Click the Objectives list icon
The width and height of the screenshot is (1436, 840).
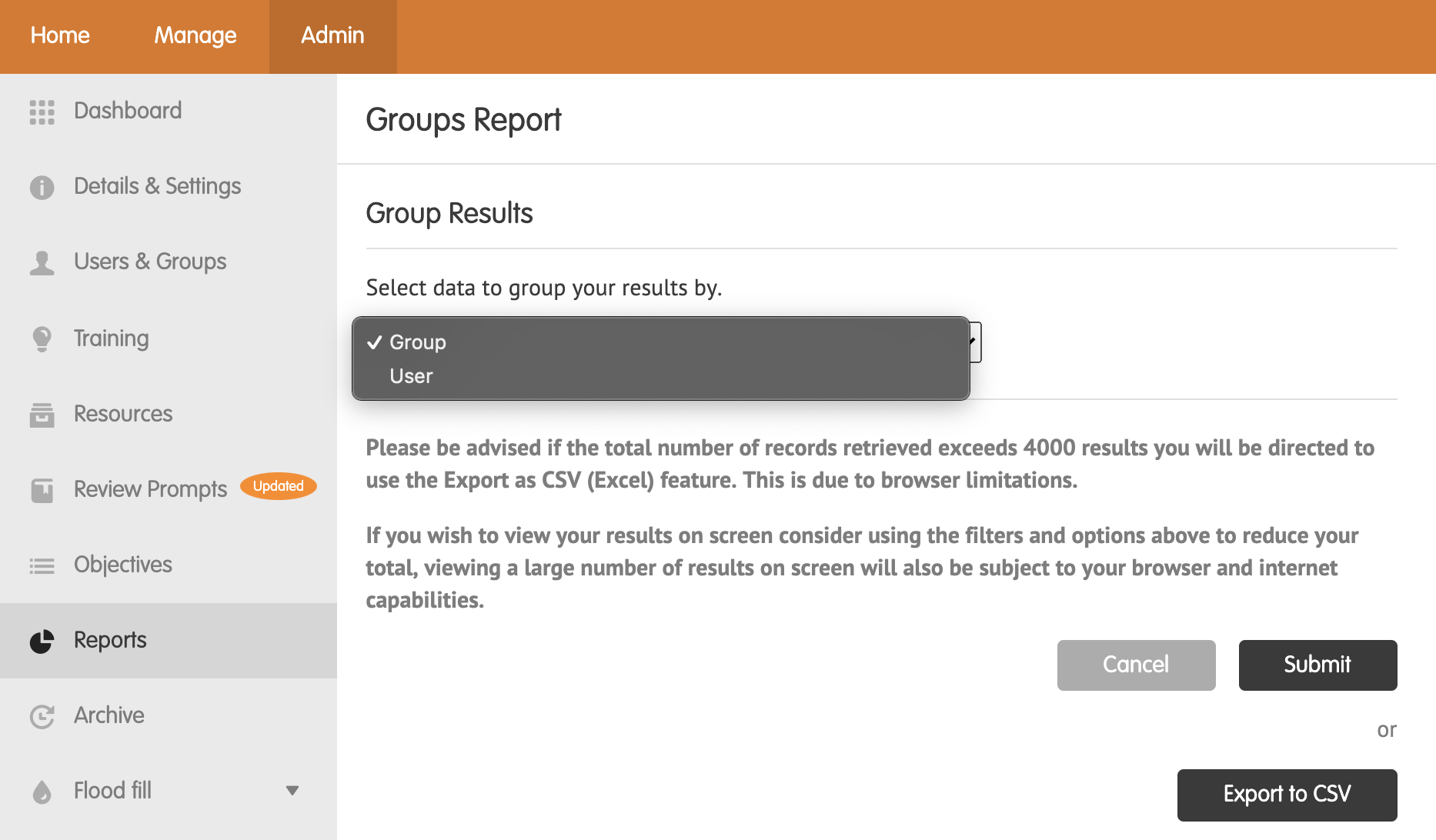point(42,565)
